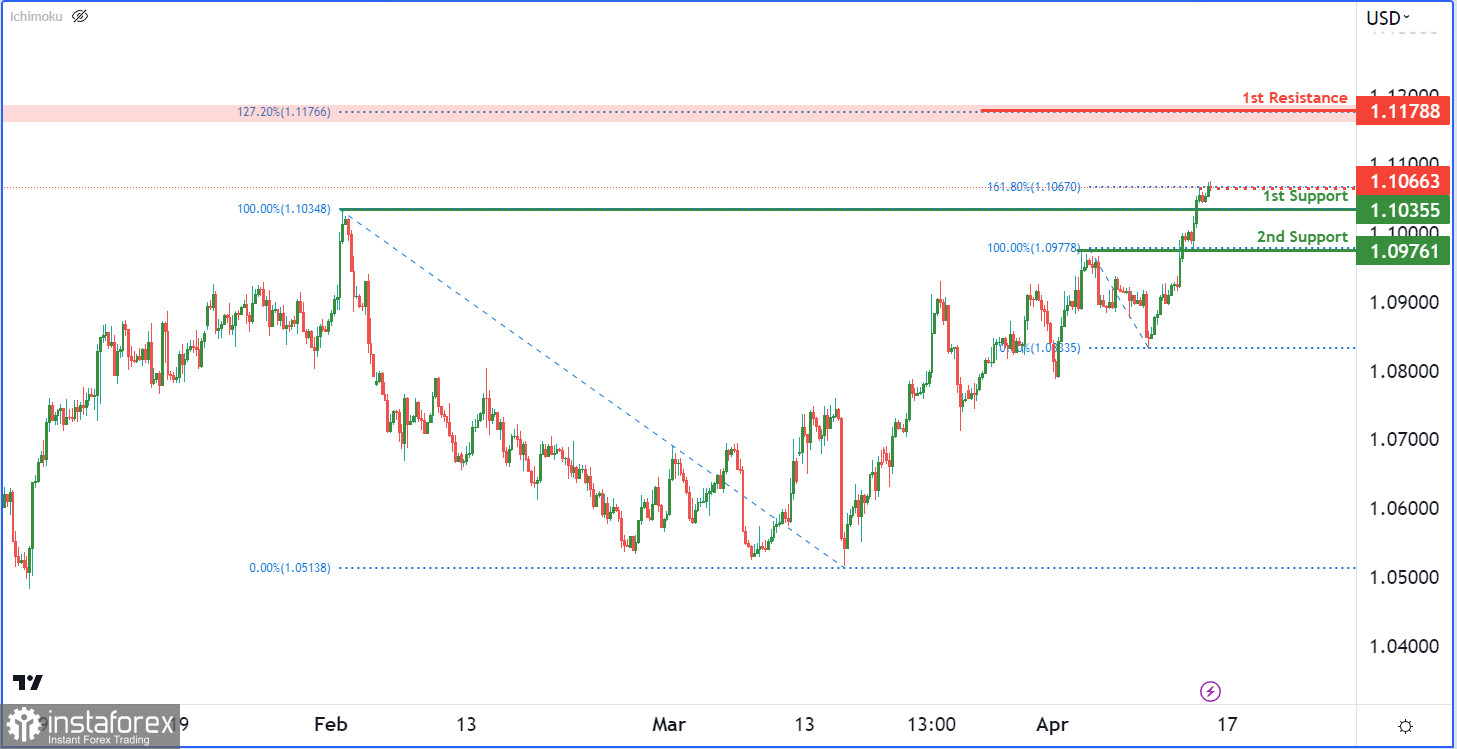
Task: Select the current price label 1.10663
Action: (x=1403, y=181)
